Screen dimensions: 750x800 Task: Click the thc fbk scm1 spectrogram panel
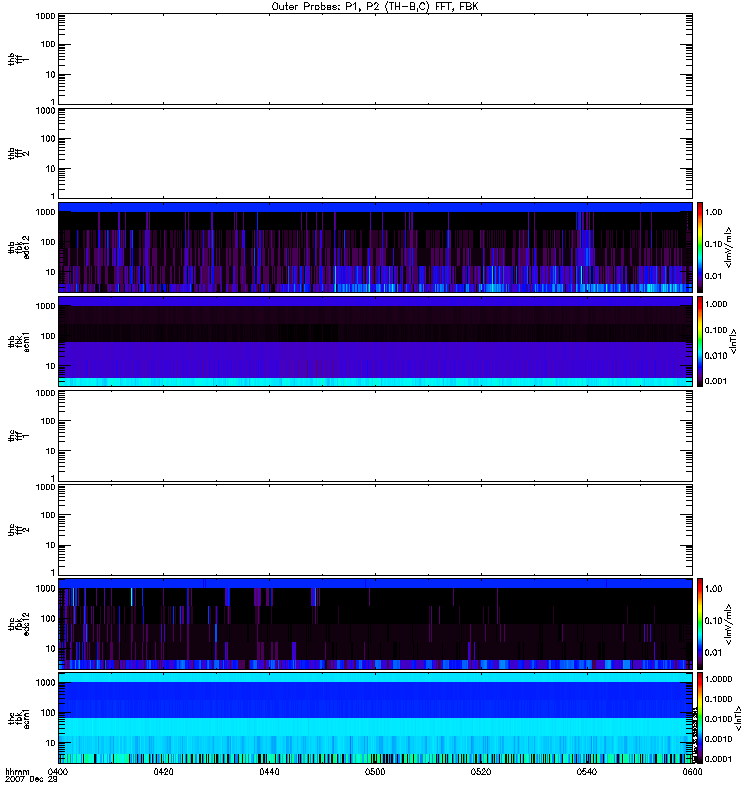coord(375,718)
